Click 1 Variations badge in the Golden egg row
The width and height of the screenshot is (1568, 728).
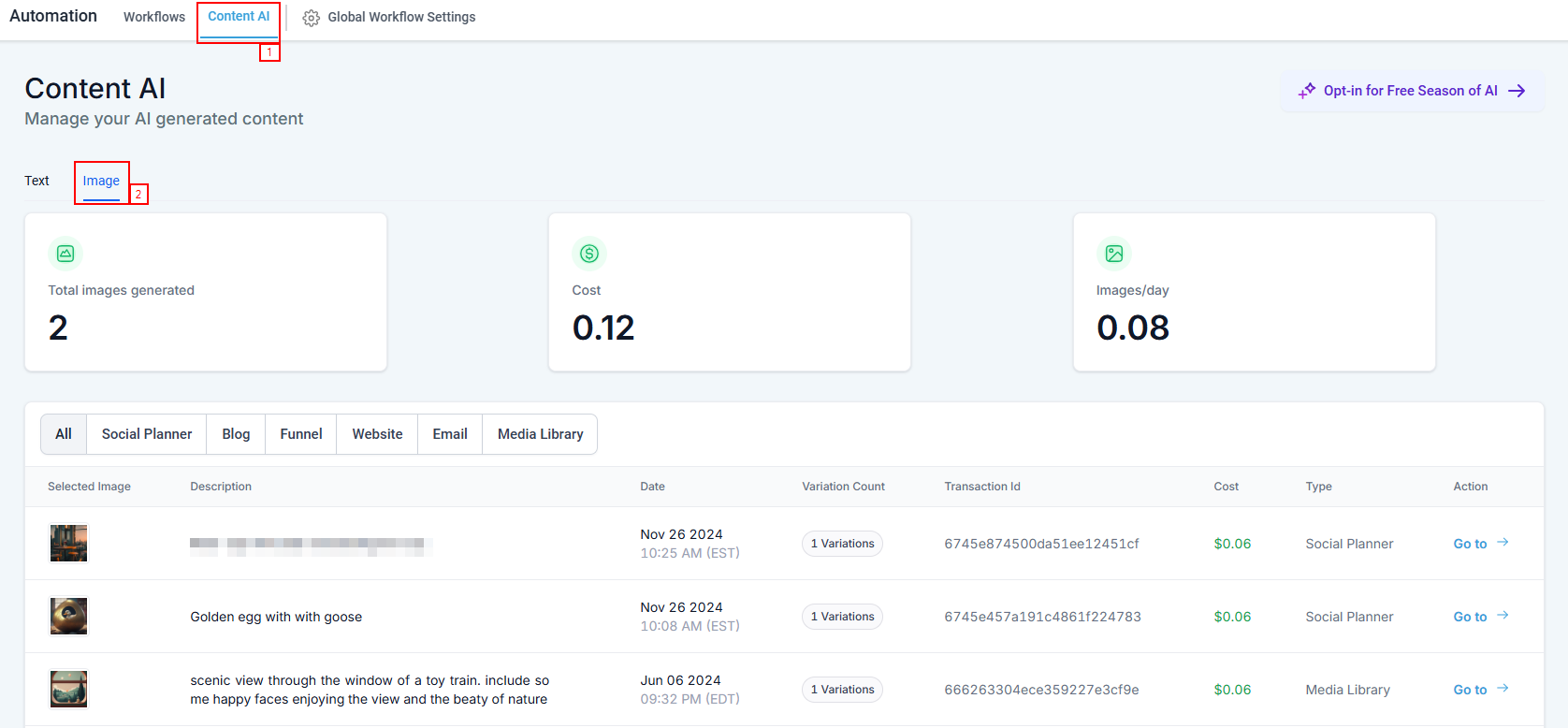(x=842, y=617)
